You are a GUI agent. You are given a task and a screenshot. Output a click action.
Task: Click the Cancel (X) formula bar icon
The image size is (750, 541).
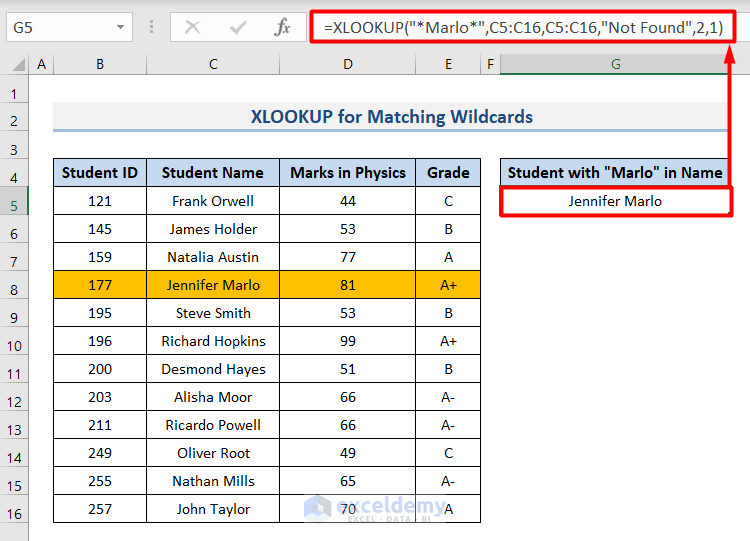192,27
